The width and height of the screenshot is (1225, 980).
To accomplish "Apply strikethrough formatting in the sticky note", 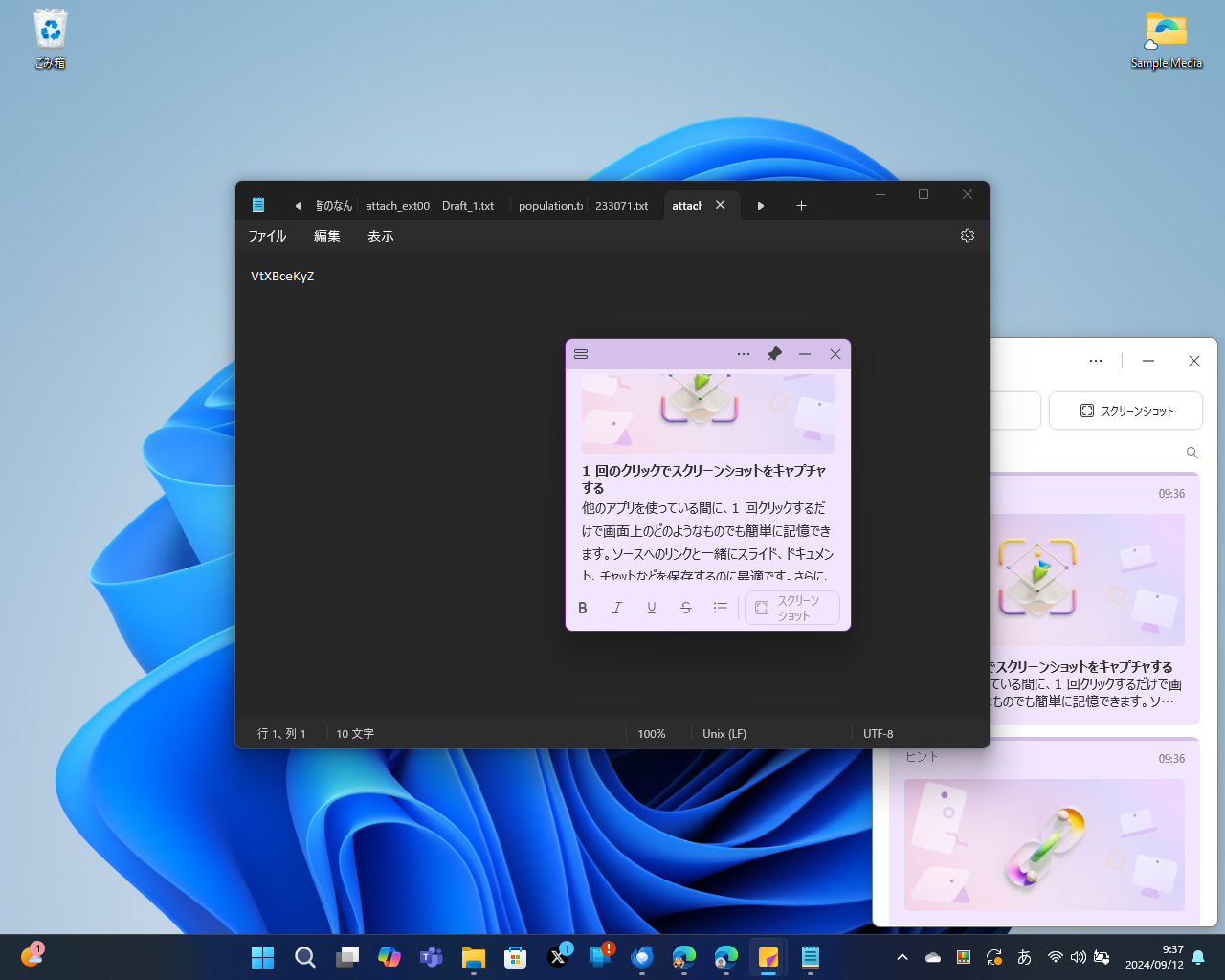I will point(686,608).
